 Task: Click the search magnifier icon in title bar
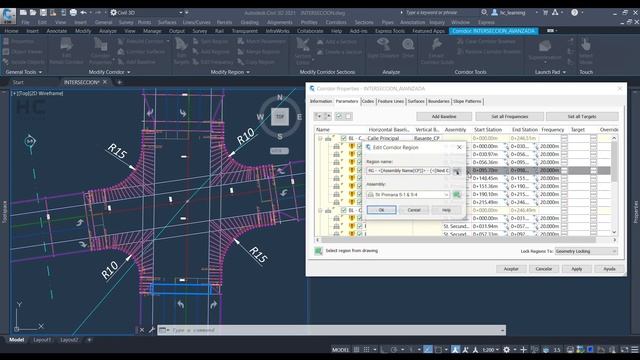point(484,13)
